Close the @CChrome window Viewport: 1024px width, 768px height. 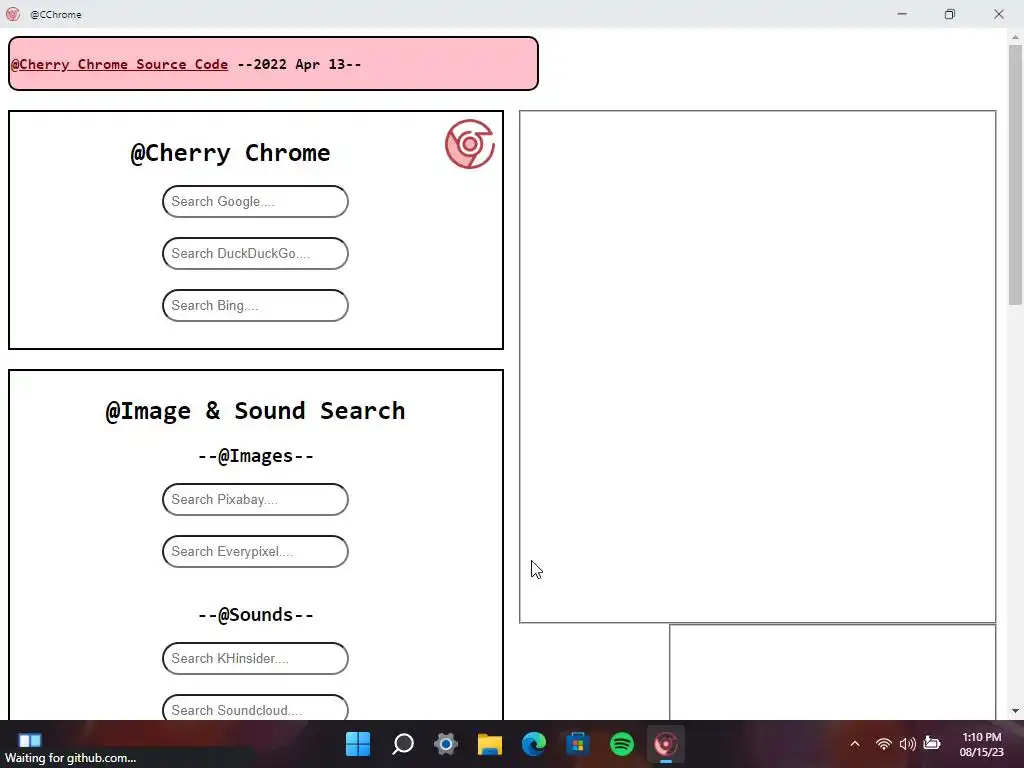(x=999, y=14)
